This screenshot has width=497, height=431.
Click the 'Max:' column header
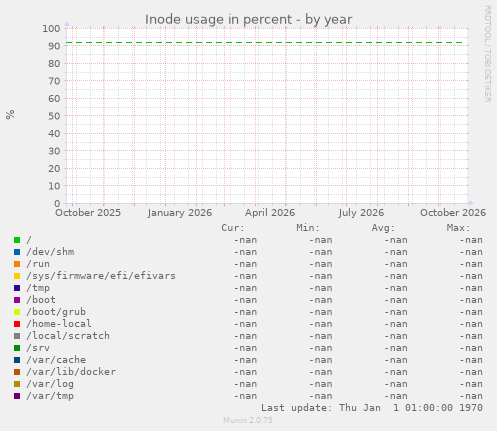click(458, 228)
